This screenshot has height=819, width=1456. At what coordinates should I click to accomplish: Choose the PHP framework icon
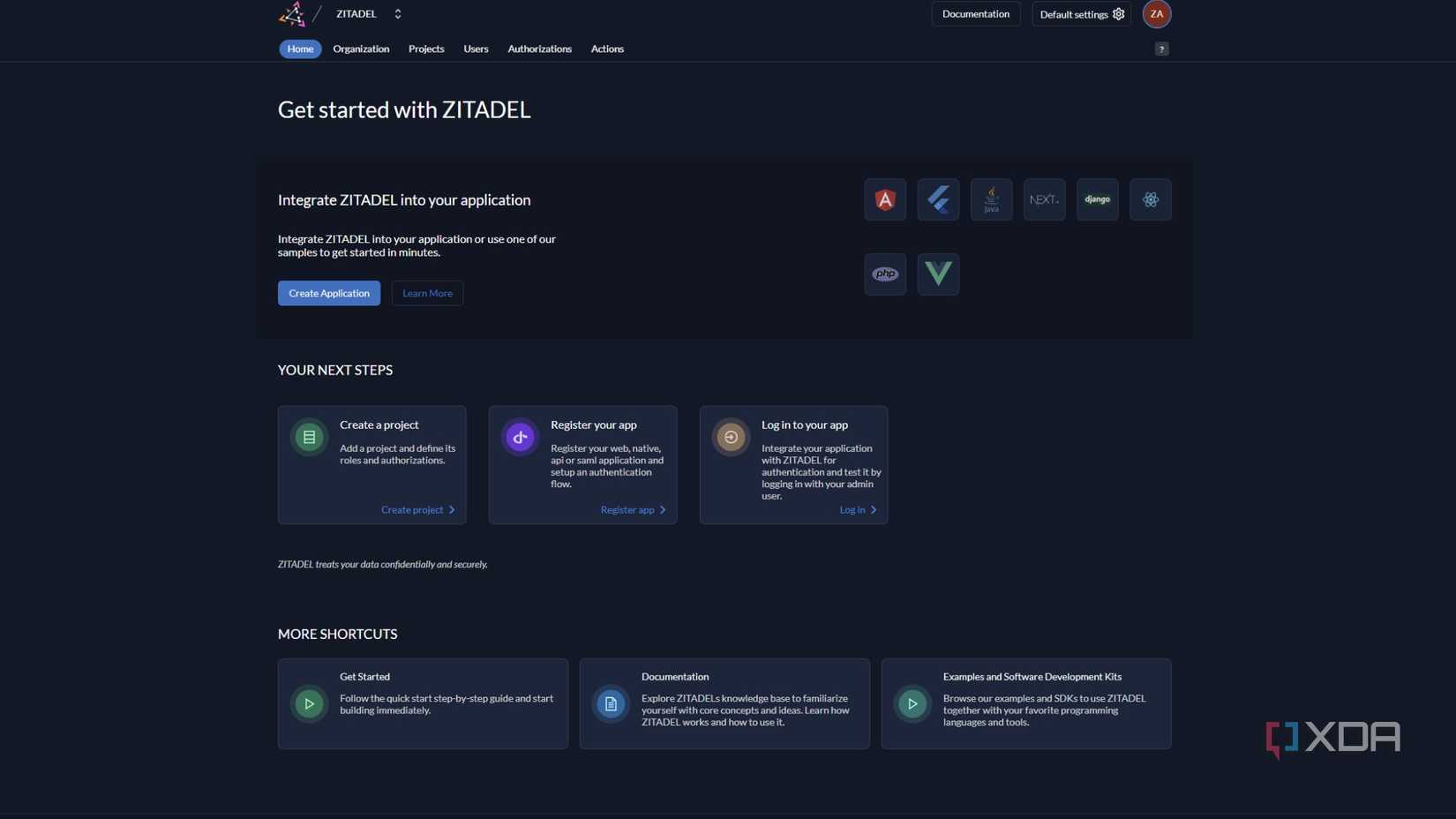coord(885,274)
